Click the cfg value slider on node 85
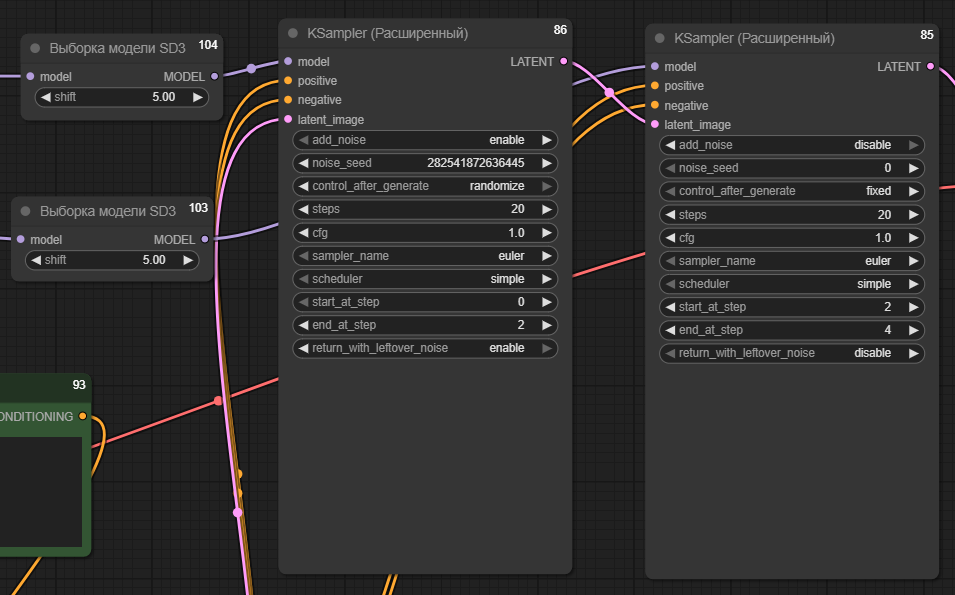 (x=792, y=238)
